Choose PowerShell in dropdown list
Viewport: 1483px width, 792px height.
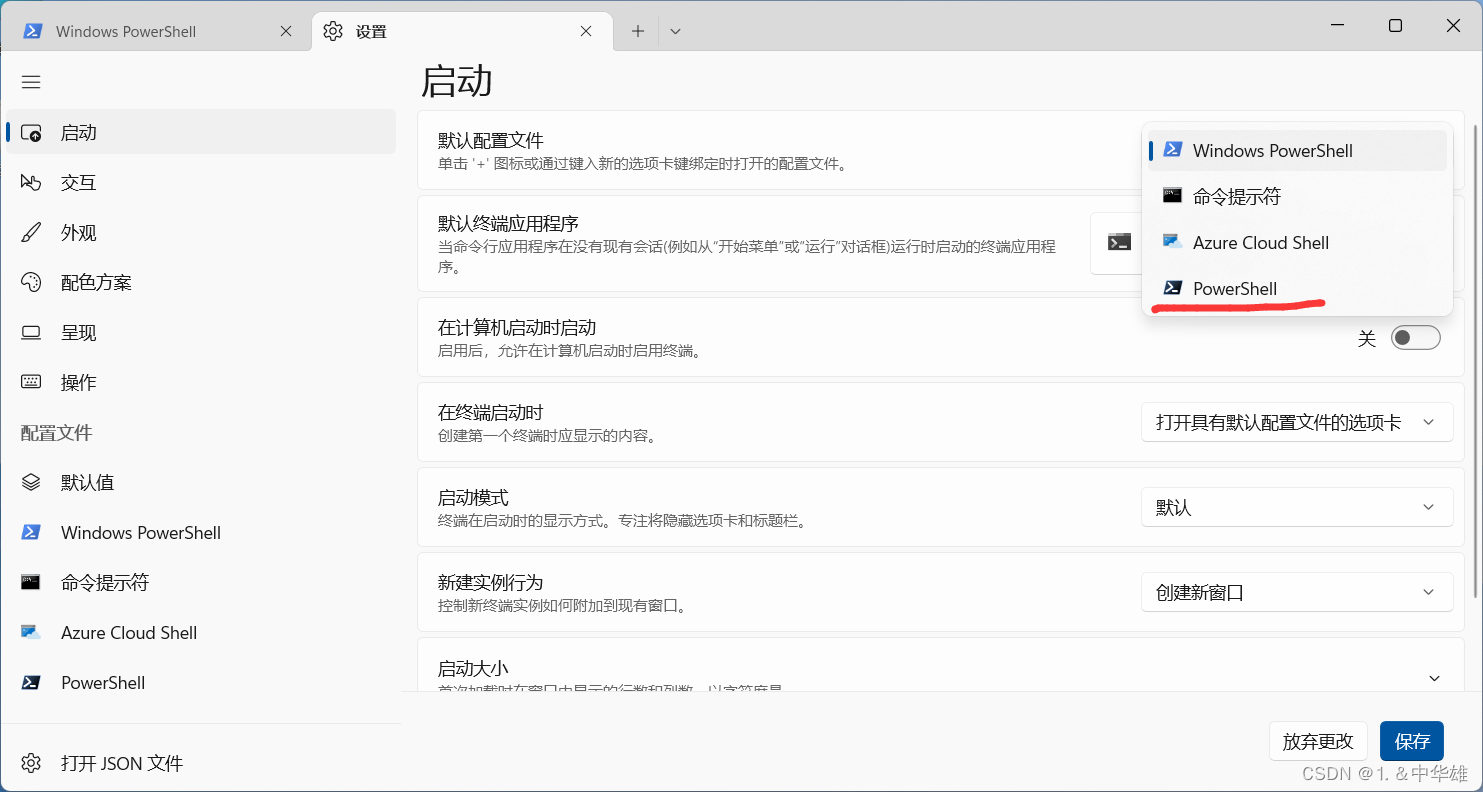coord(1297,288)
